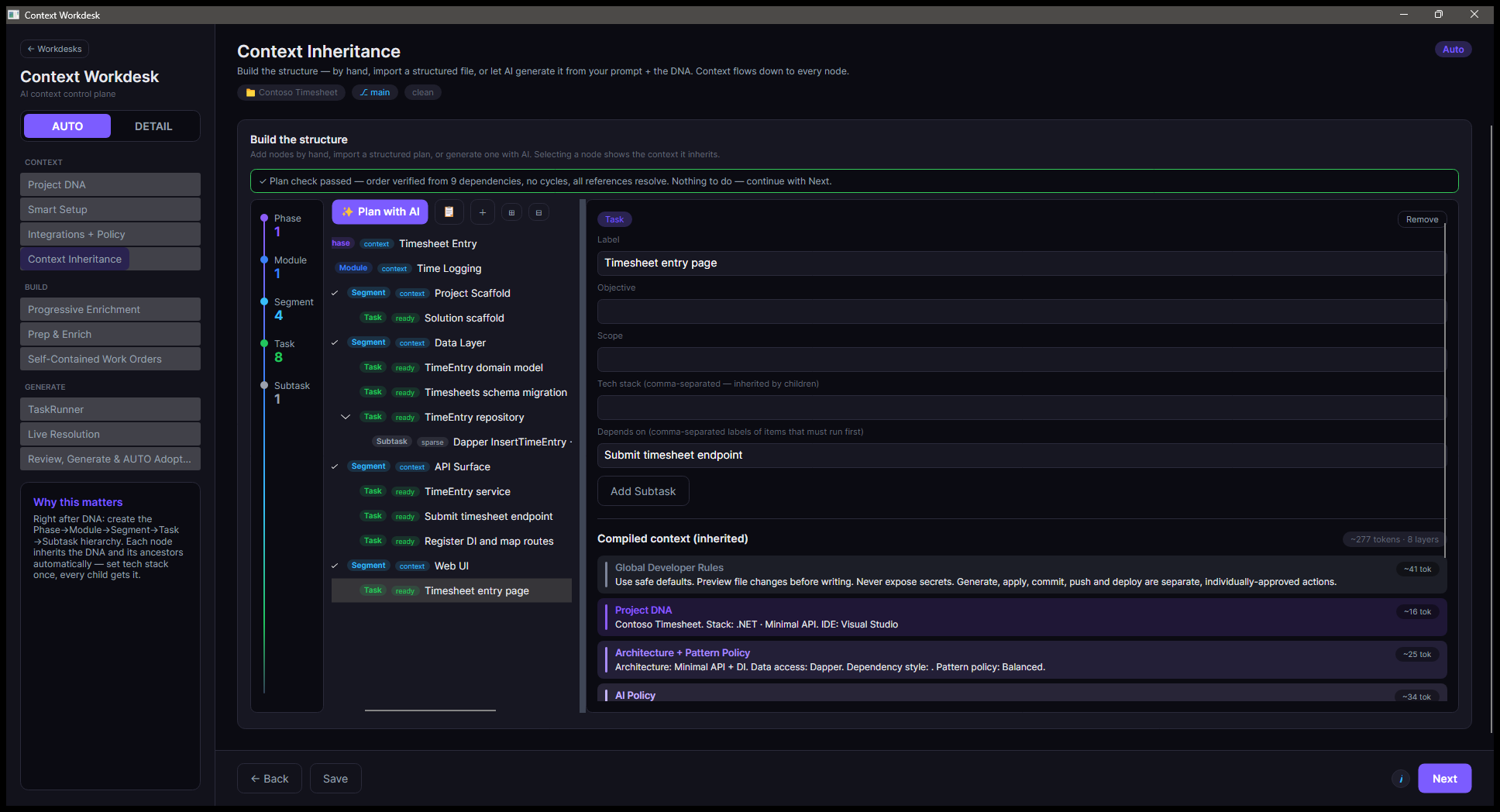Click the Next button
Image resolution: width=1500 pixels, height=812 pixels.
pos(1444,779)
